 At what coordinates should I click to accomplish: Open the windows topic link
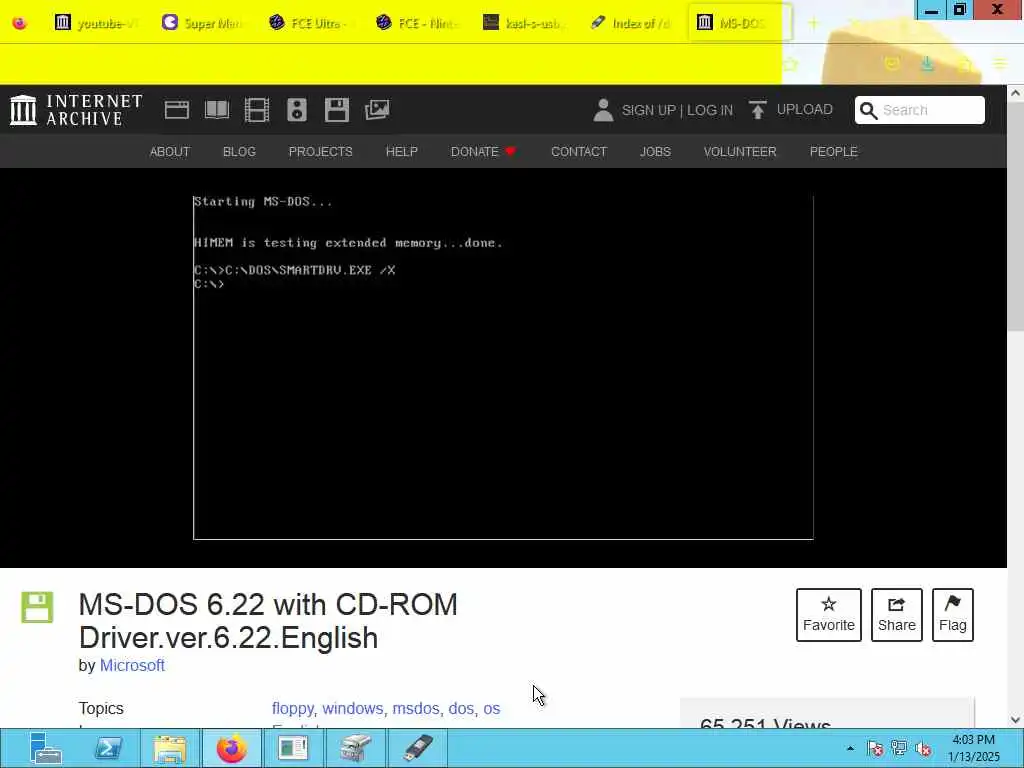coord(353,709)
